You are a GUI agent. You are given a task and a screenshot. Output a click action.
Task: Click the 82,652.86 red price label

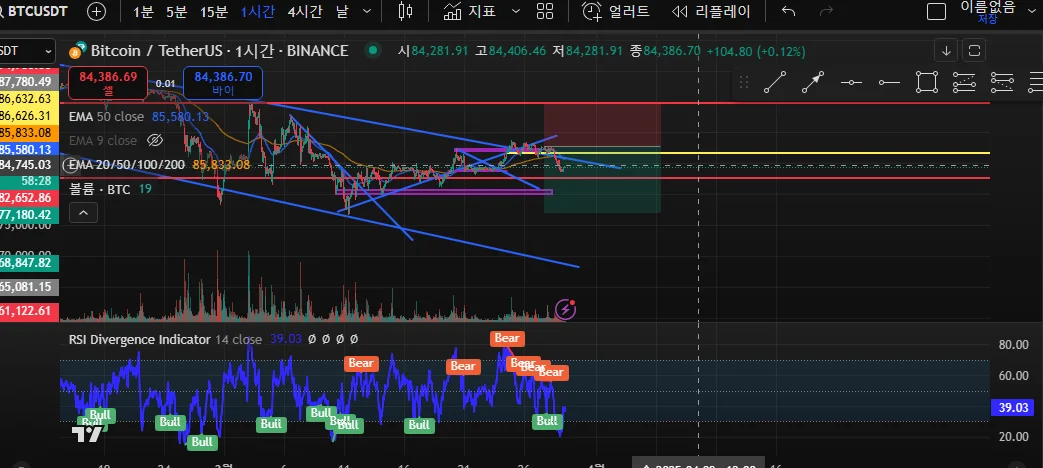point(27,197)
